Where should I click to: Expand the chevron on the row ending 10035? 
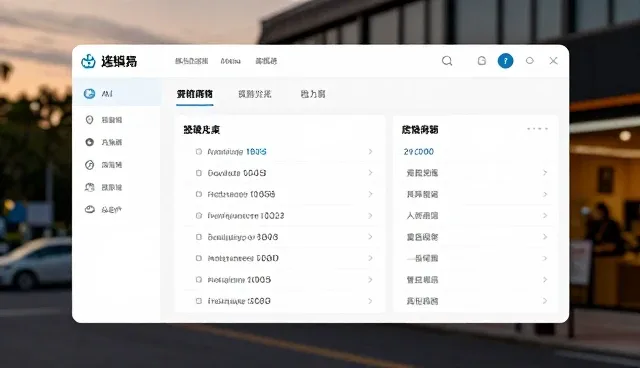[370, 152]
